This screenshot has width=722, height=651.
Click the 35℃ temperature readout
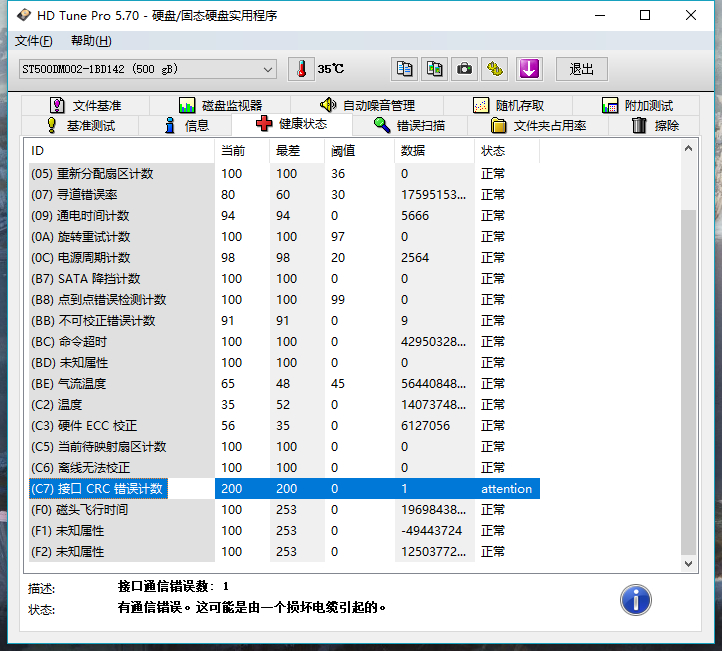coord(331,69)
